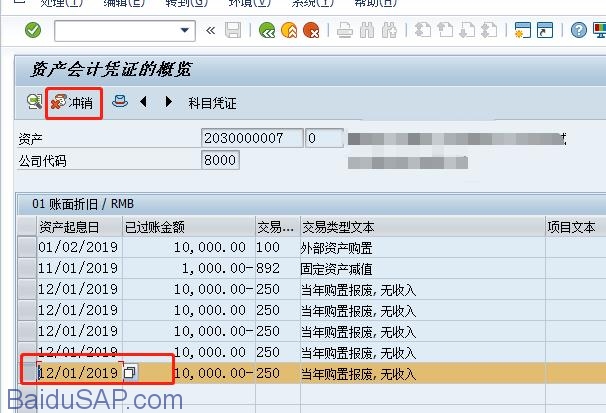606x413 pixels.
Task: Click the red Cancel icon
Action: (x=311, y=30)
